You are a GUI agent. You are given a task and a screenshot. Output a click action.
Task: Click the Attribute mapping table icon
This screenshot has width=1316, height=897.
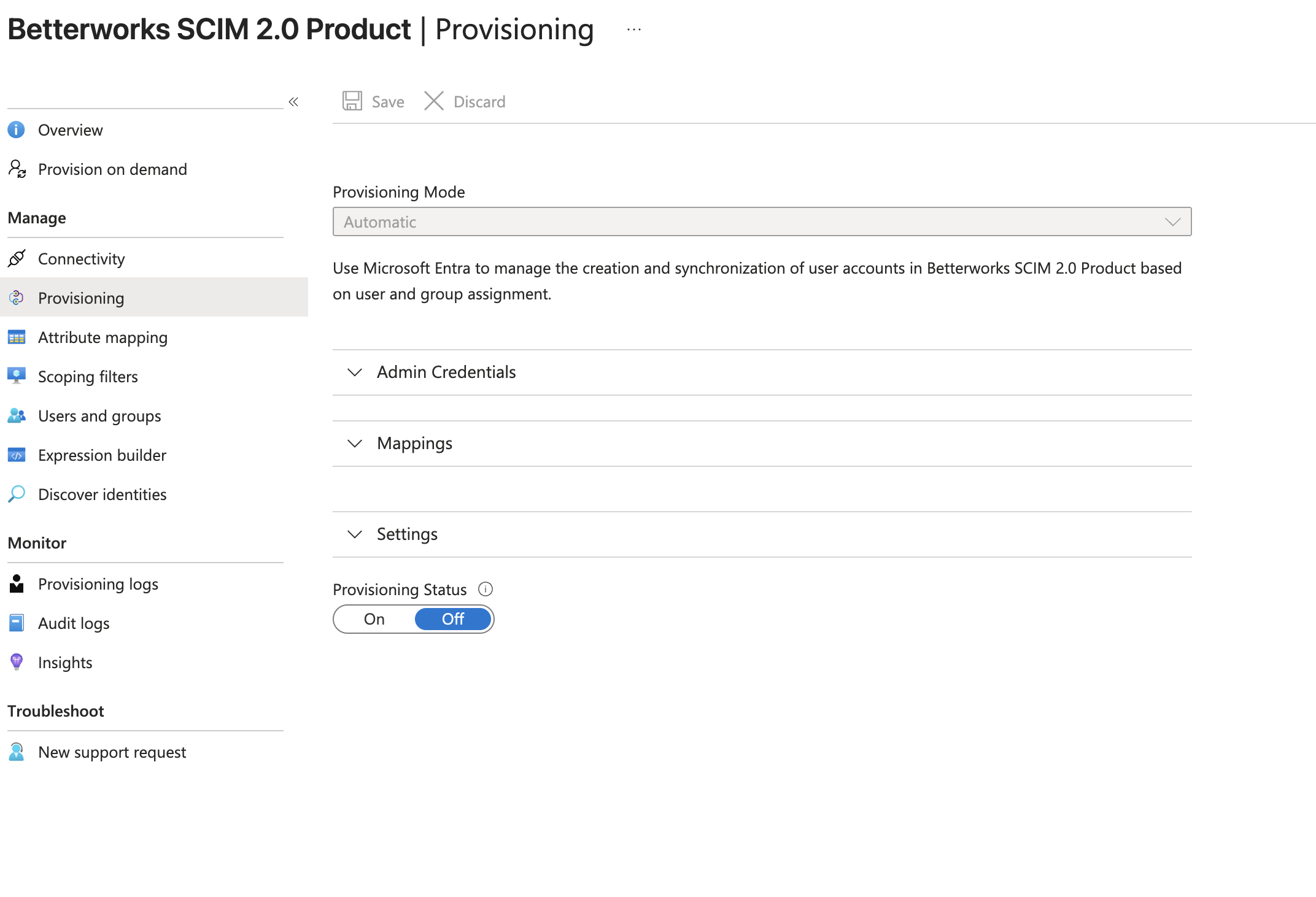17,337
